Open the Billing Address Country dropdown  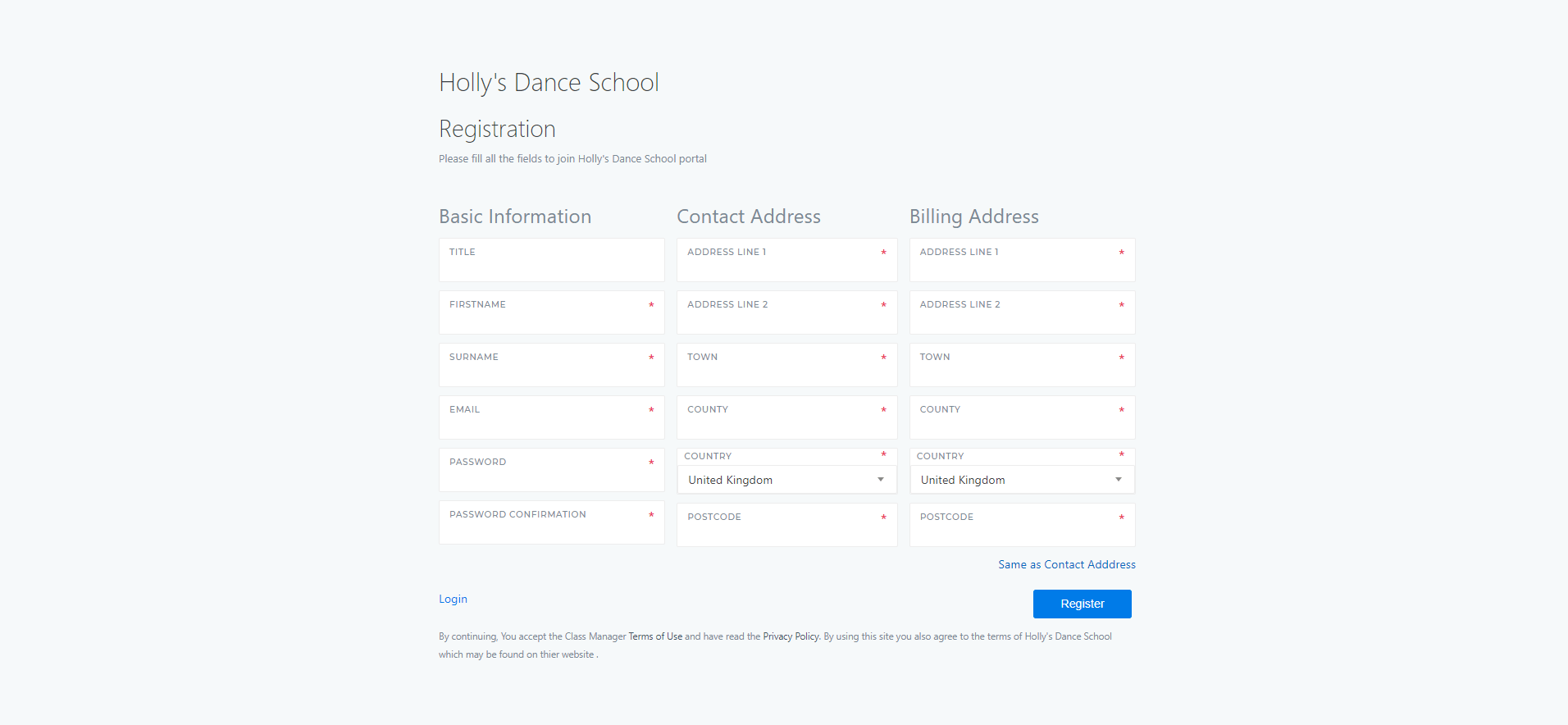(1023, 480)
